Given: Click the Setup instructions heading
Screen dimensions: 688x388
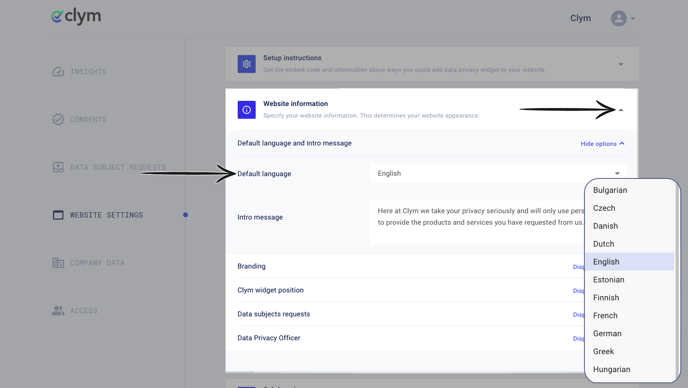Looking at the screenshot, I should pyautogui.click(x=292, y=58).
